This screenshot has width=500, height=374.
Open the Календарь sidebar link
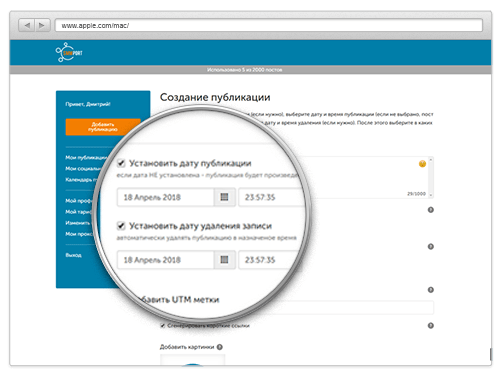coord(80,180)
